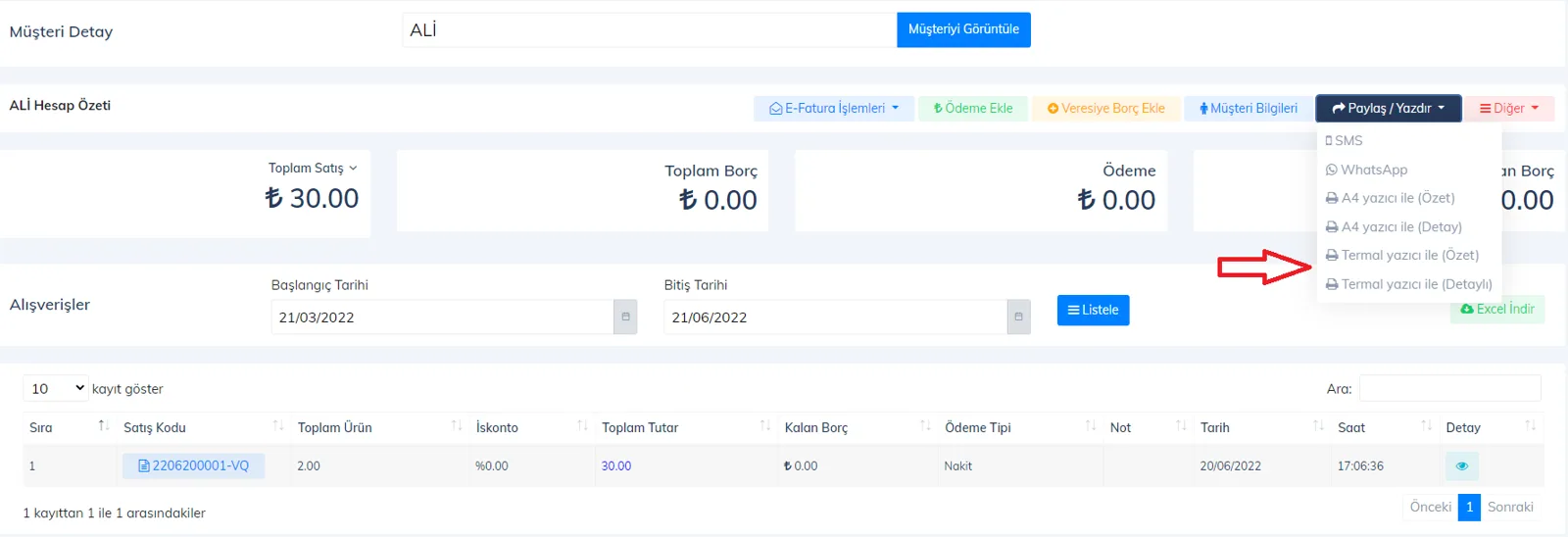Go to Önceki page
The height and width of the screenshot is (537, 1568).
[x=1430, y=507]
